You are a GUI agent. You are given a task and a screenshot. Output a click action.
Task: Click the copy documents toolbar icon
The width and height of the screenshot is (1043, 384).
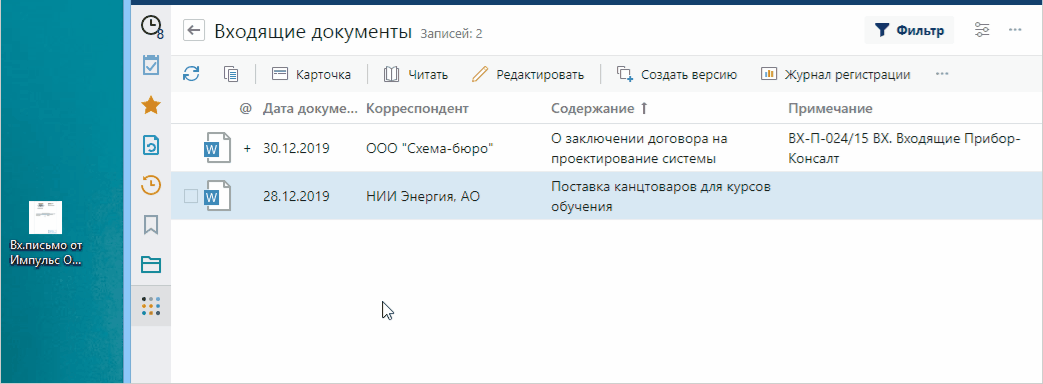tap(231, 74)
